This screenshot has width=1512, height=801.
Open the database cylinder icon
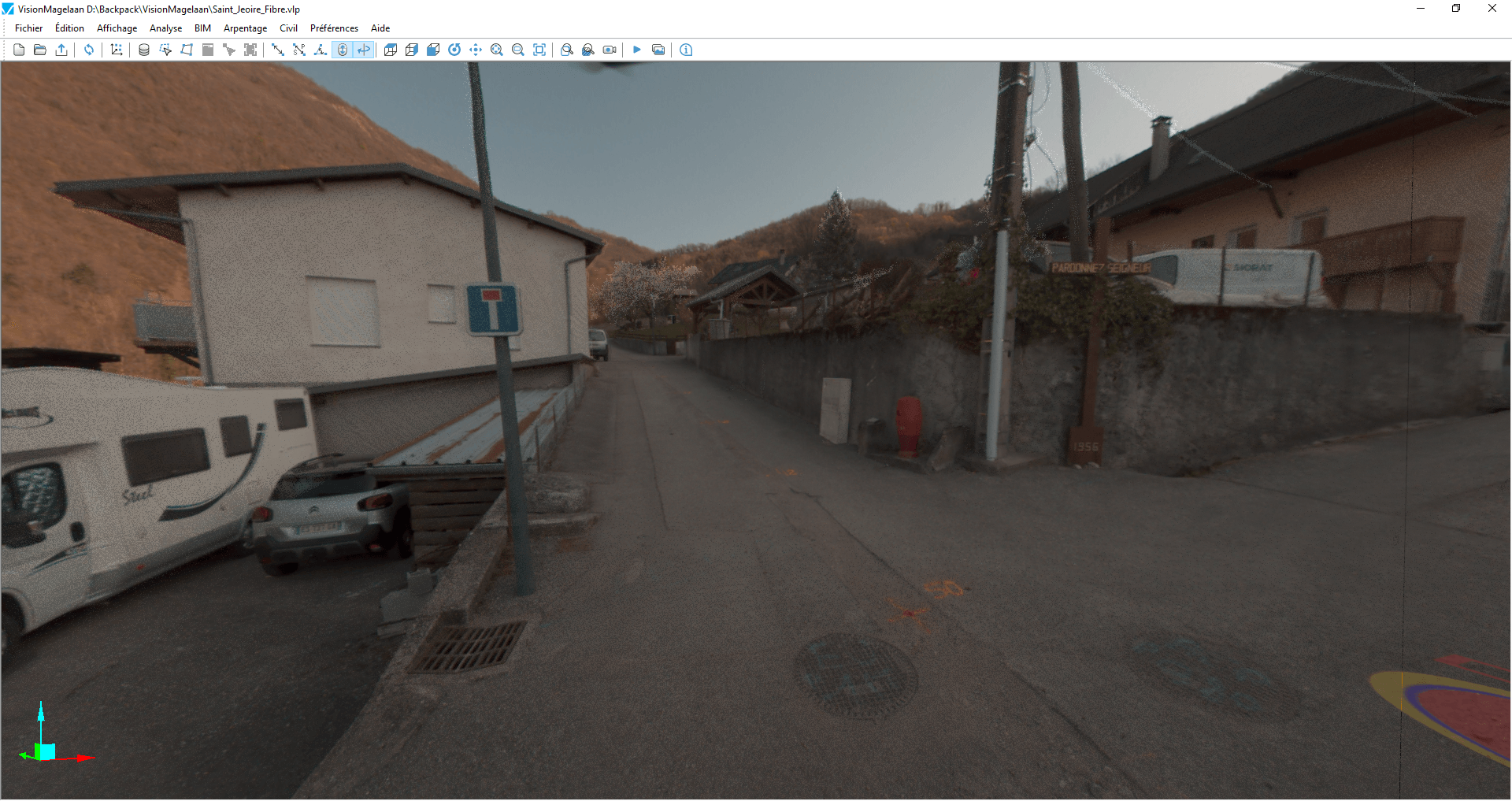[x=144, y=50]
